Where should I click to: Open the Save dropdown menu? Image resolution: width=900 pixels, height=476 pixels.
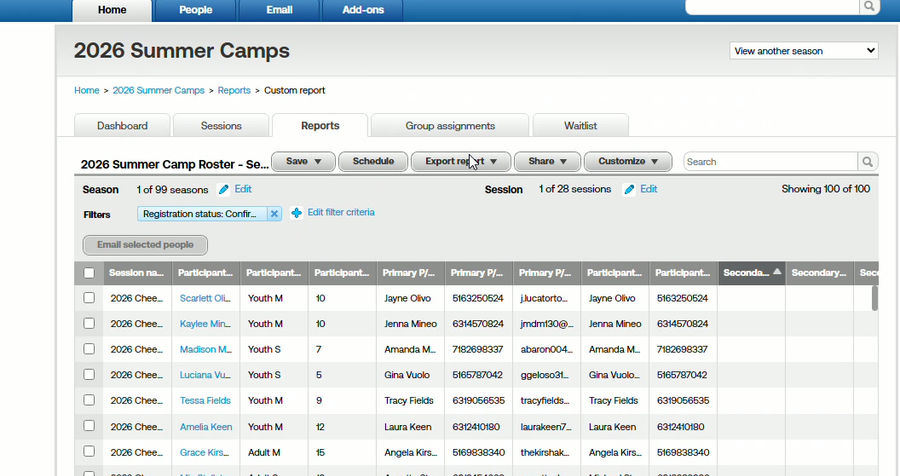coord(304,161)
